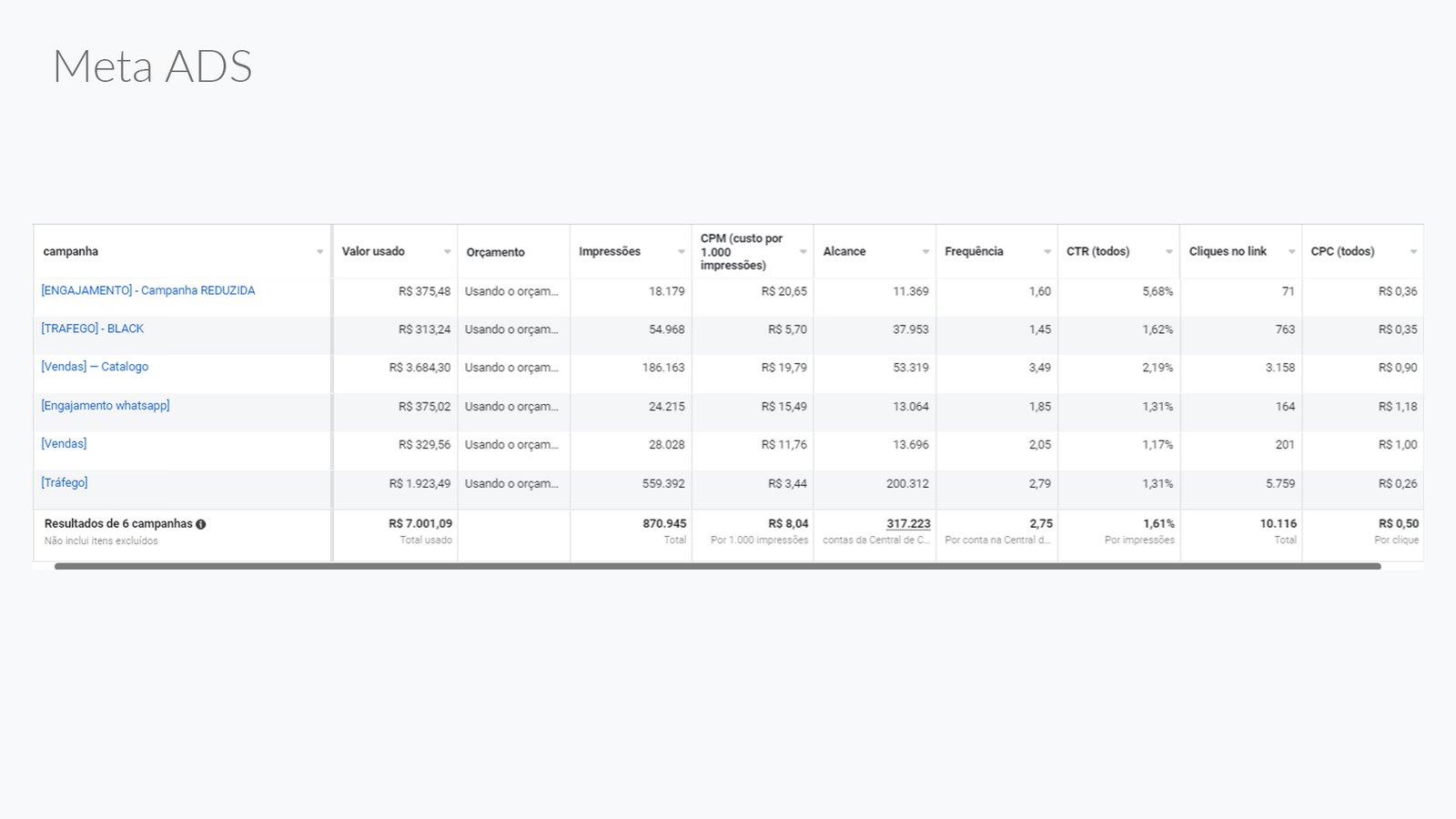1456x819 pixels.
Task: Click the underlined total Alcance value 317.223
Action: 908,524
